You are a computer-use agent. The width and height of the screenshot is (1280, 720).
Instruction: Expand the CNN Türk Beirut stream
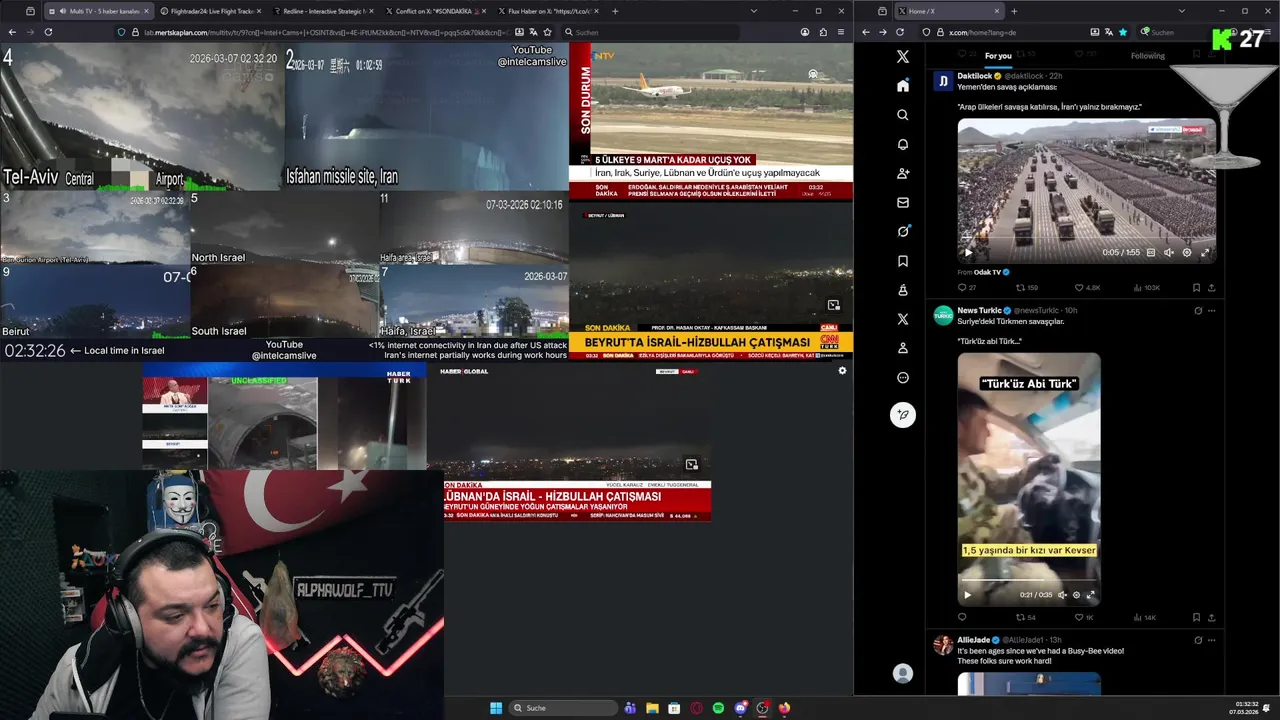tap(833, 305)
